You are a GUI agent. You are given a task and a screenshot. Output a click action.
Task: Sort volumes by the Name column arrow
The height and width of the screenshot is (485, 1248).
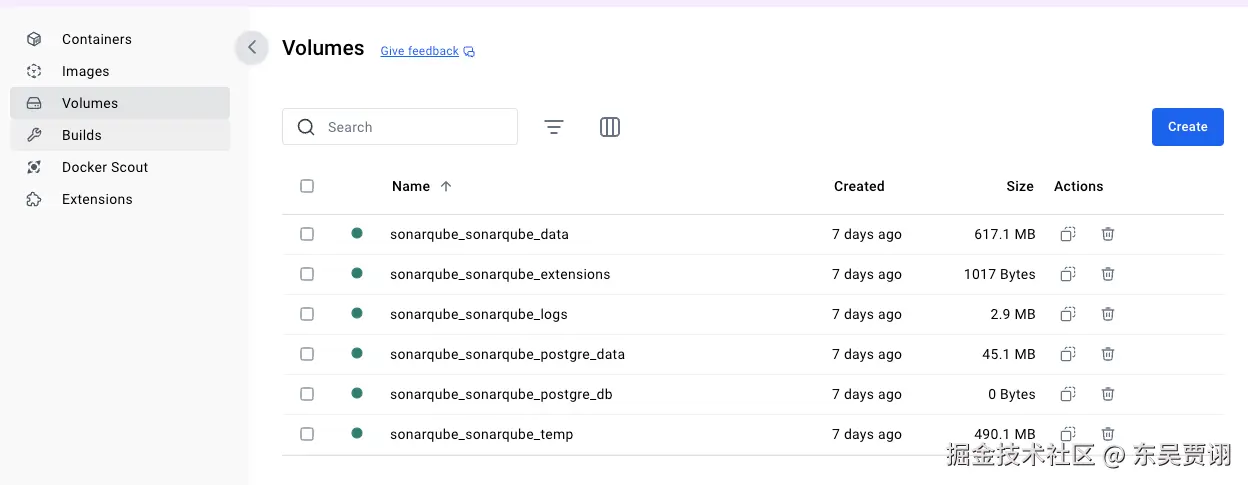(x=446, y=186)
